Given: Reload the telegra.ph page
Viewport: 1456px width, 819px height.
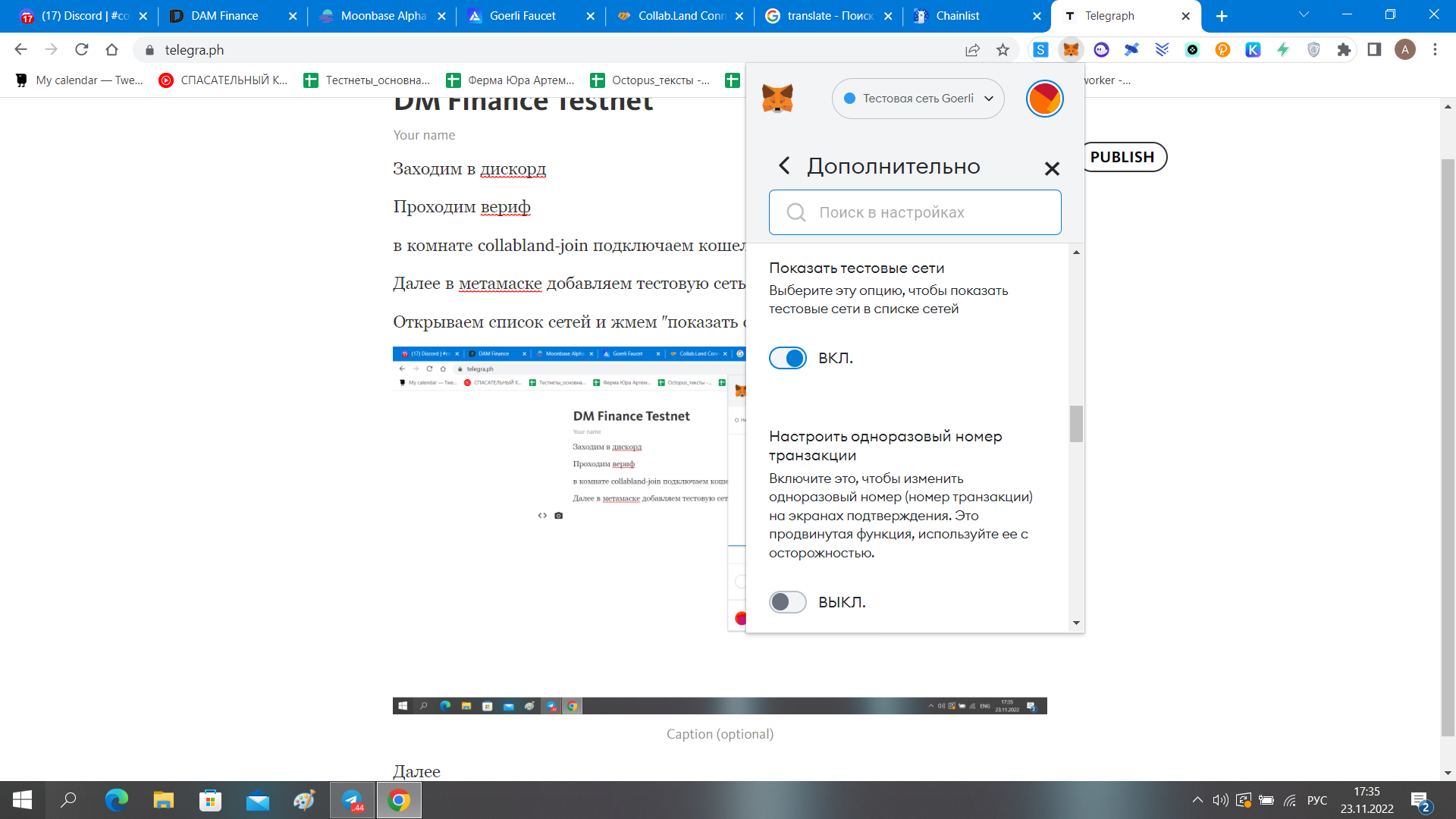Looking at the screenshot, I should pyautogui.click(x=82, y=50).
